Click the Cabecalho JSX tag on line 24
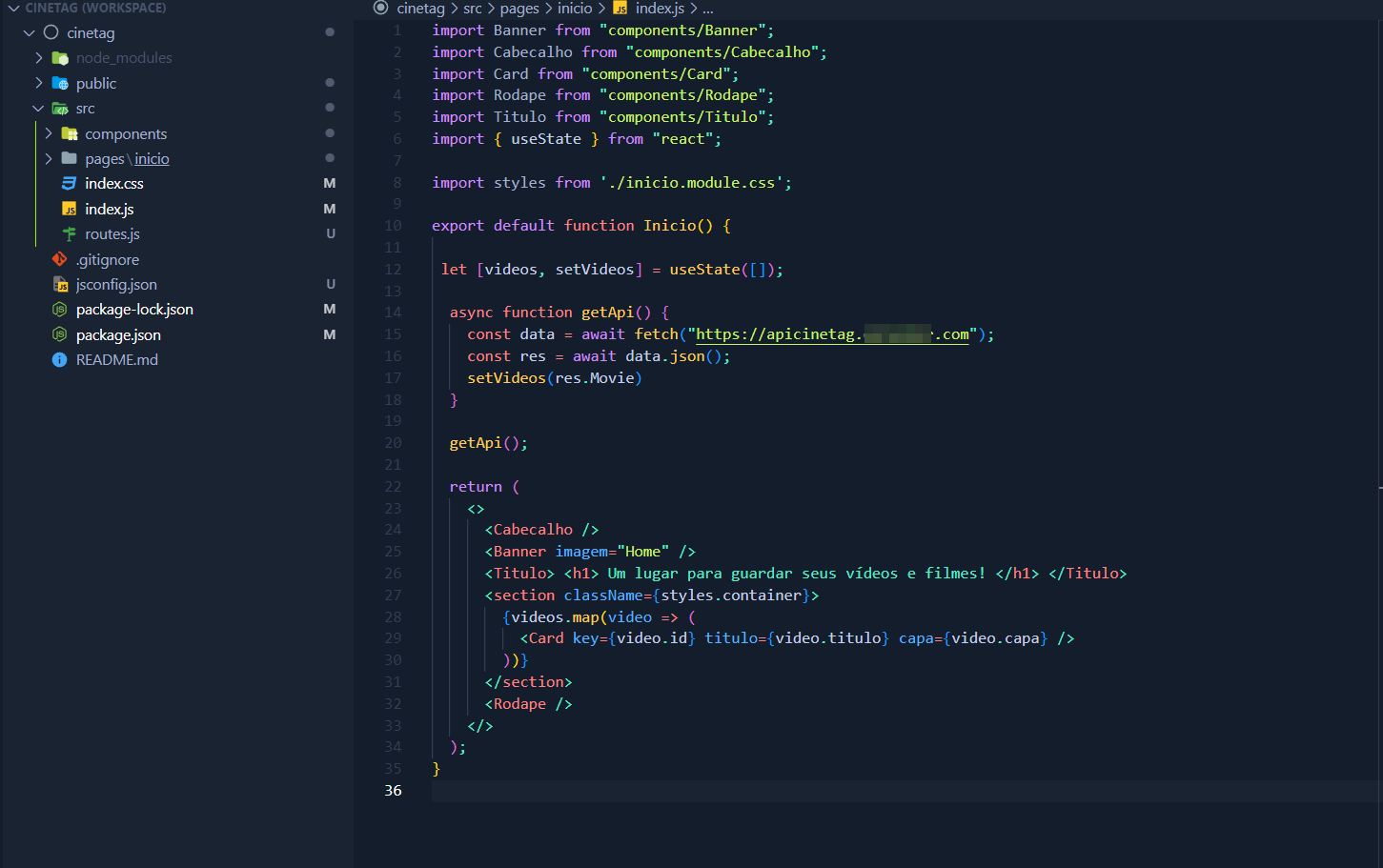The width and height of the screenshot is (1383, 868). point(533,530)
